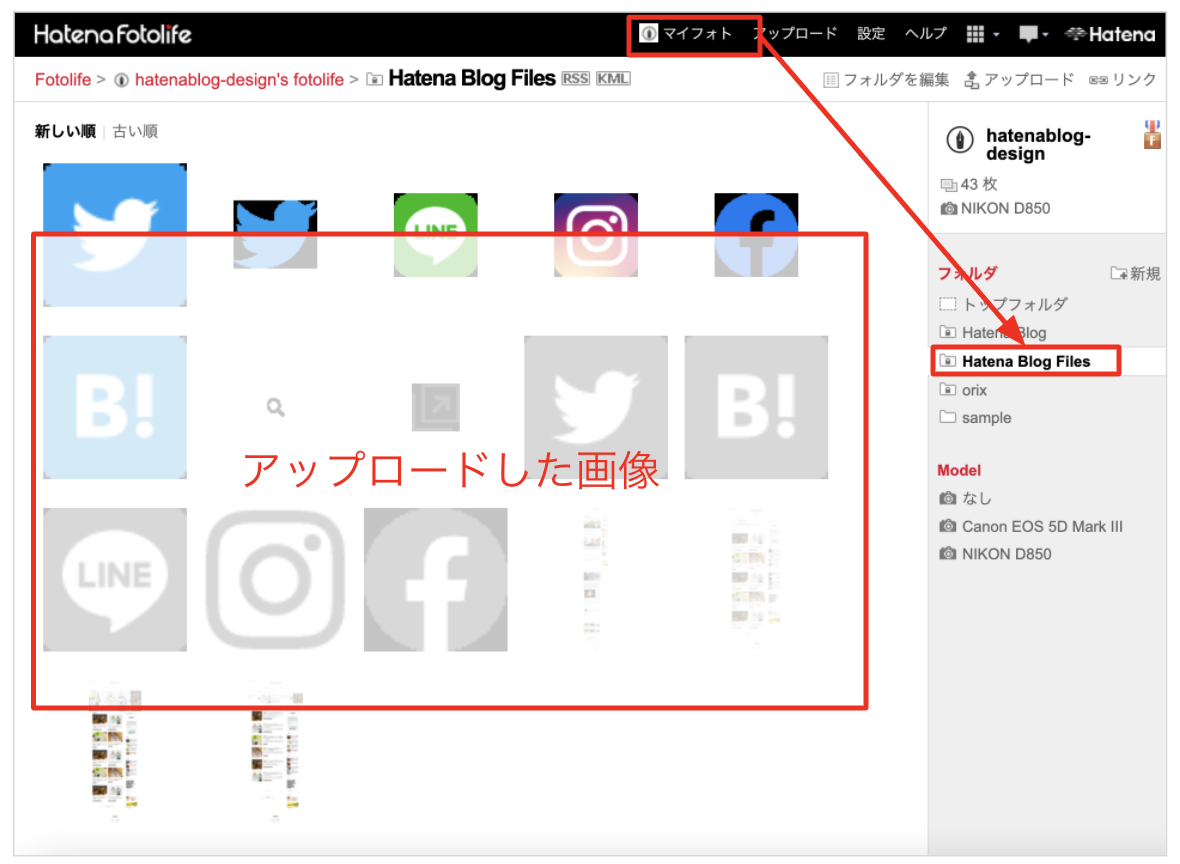Open the large blue Twitter thumbnail

[x=115, y=235]
